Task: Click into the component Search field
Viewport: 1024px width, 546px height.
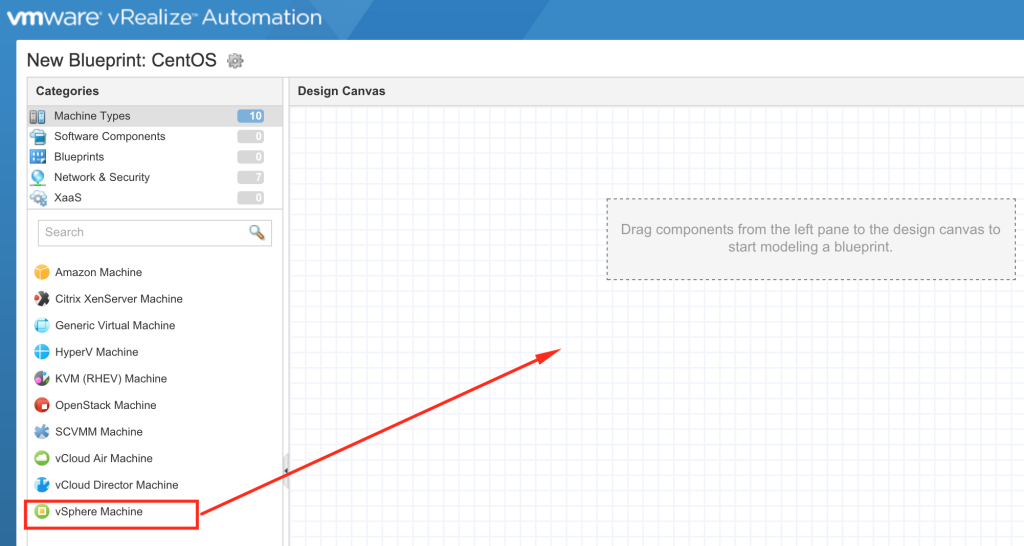Action: coord(140,232)
